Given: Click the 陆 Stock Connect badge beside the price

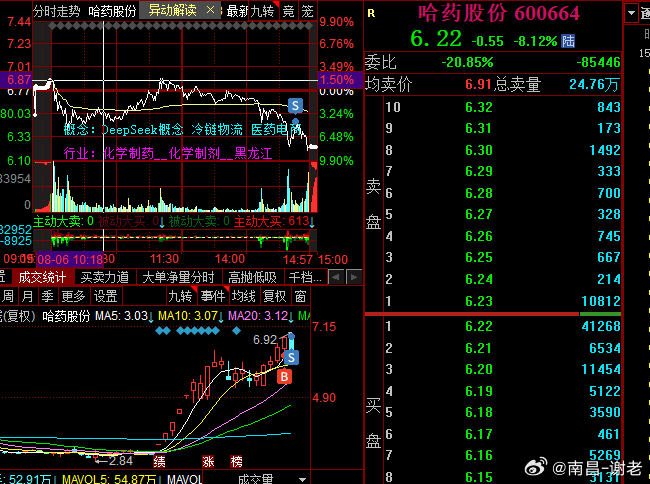Looking at the screenshot, I should [568, 41].
